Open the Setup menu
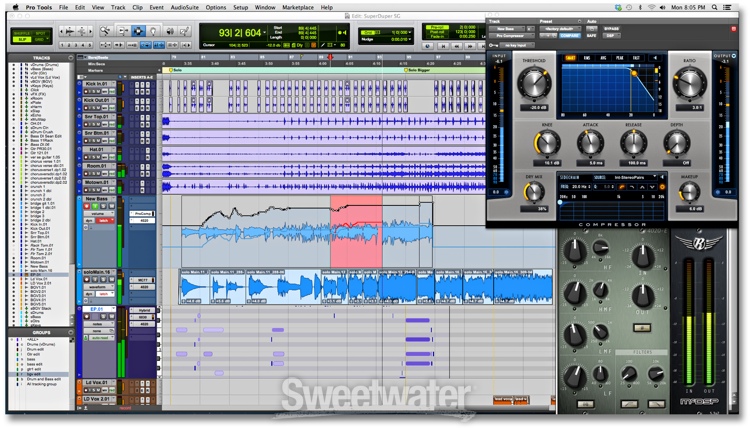 point(240,7)
